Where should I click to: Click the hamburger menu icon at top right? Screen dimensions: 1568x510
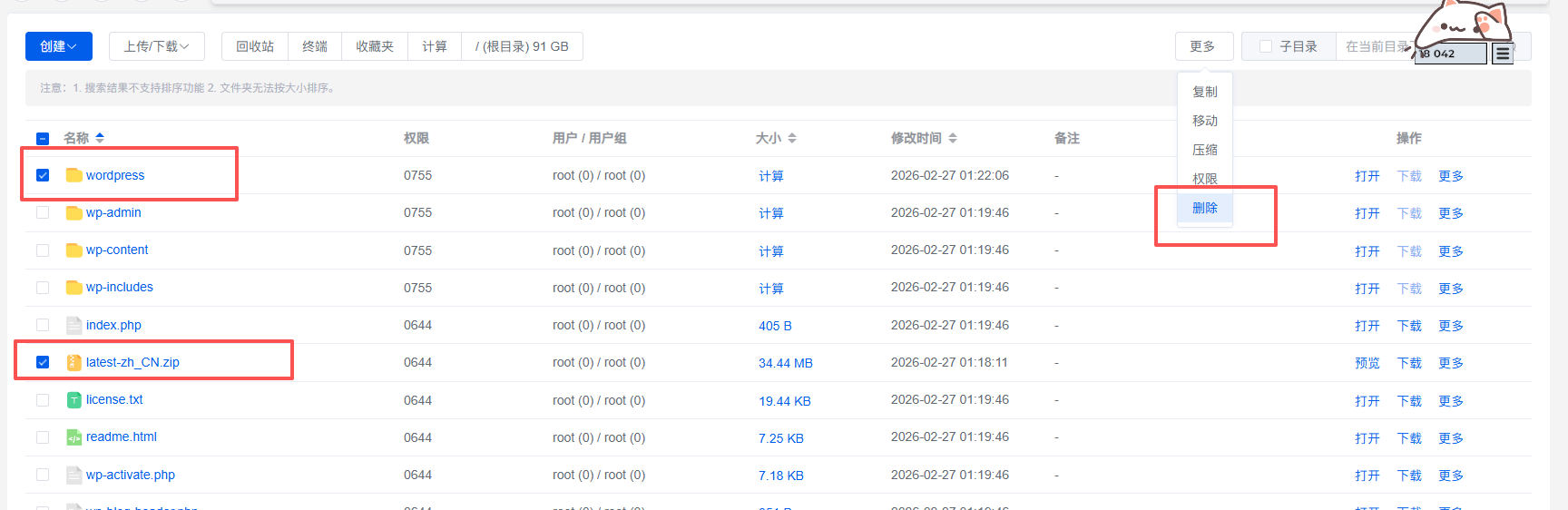click(x=1503, y=54)
